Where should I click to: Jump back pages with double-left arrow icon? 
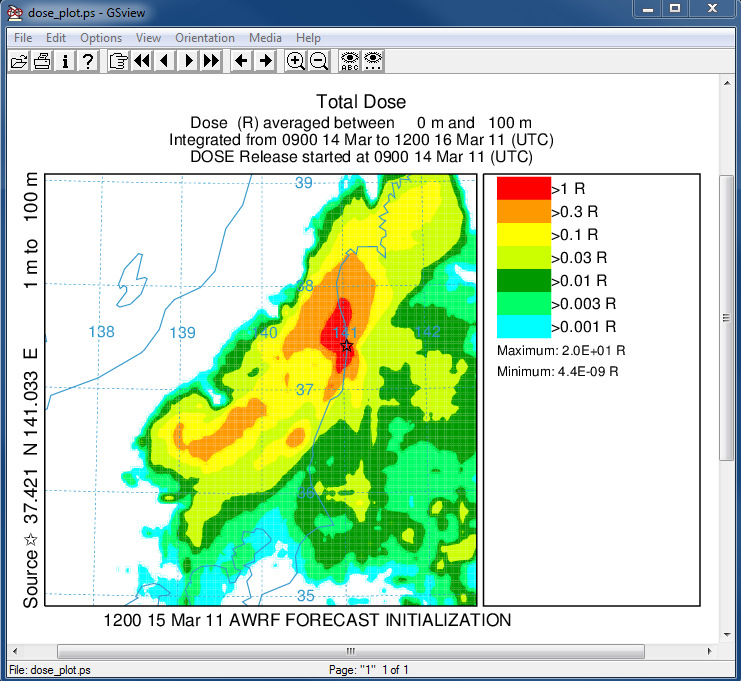tap(141, 61)
